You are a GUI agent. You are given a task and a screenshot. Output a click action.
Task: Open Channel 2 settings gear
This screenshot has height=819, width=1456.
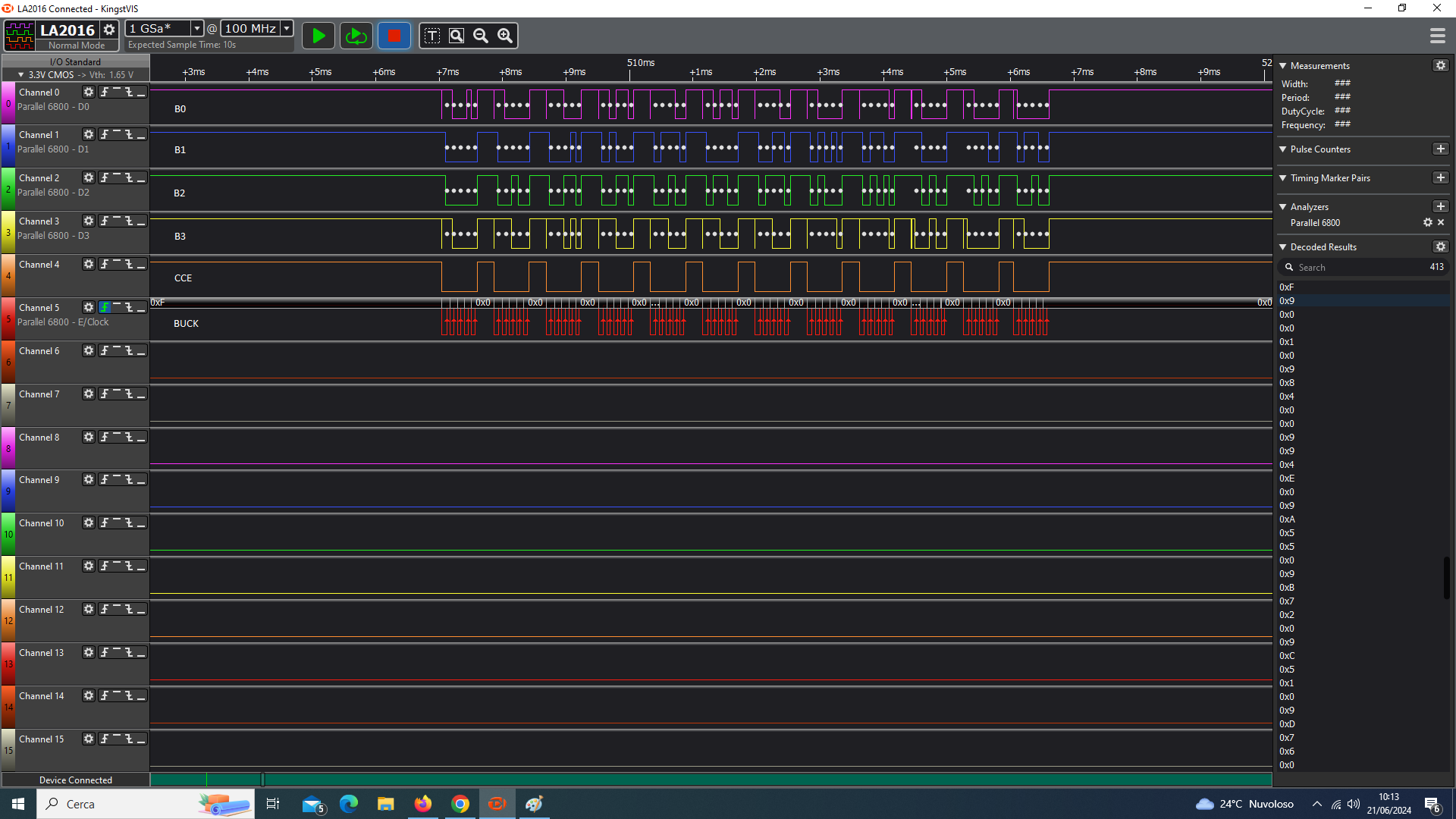point(89,177)
